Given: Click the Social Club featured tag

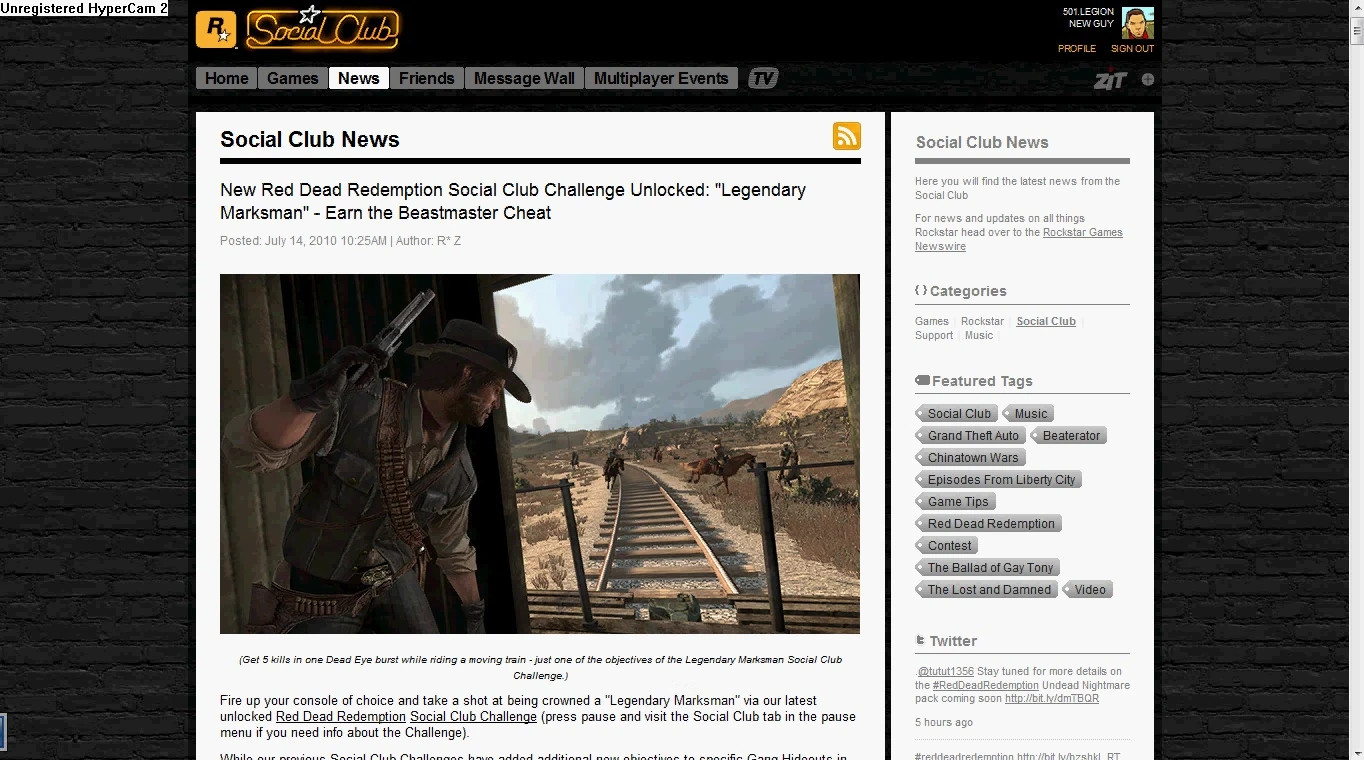Looking at the screenshot, I should (x=957, y=413).
